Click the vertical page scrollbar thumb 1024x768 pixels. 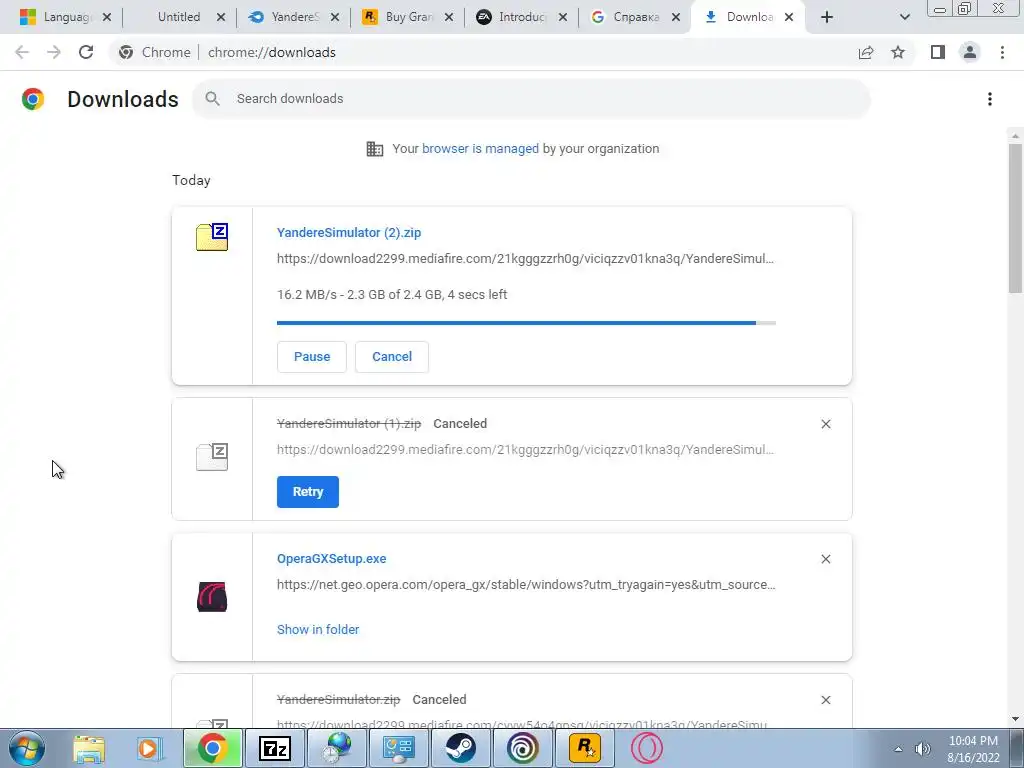coord(1015,218)
